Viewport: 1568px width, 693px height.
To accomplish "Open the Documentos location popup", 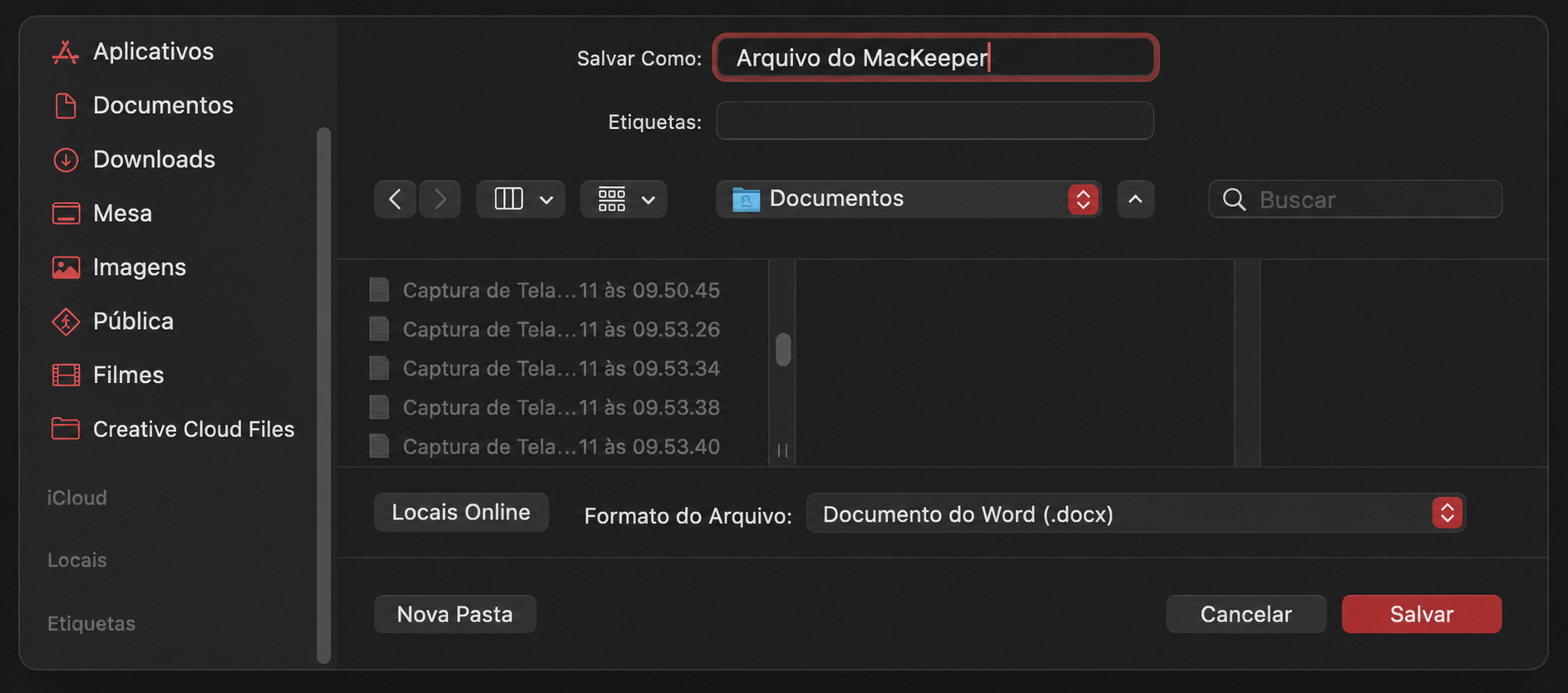I will pos(909,199).
